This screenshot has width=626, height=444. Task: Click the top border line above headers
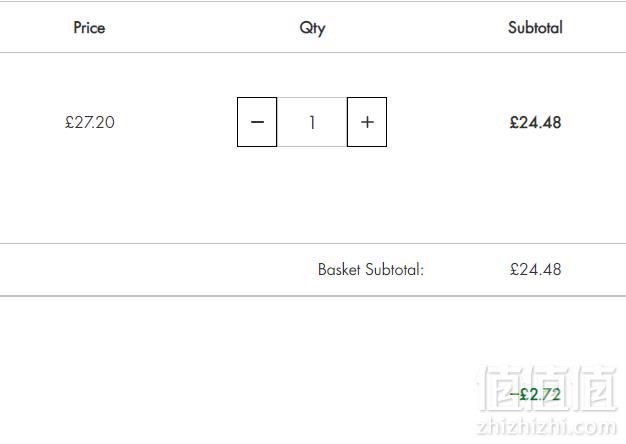[313, 1]
